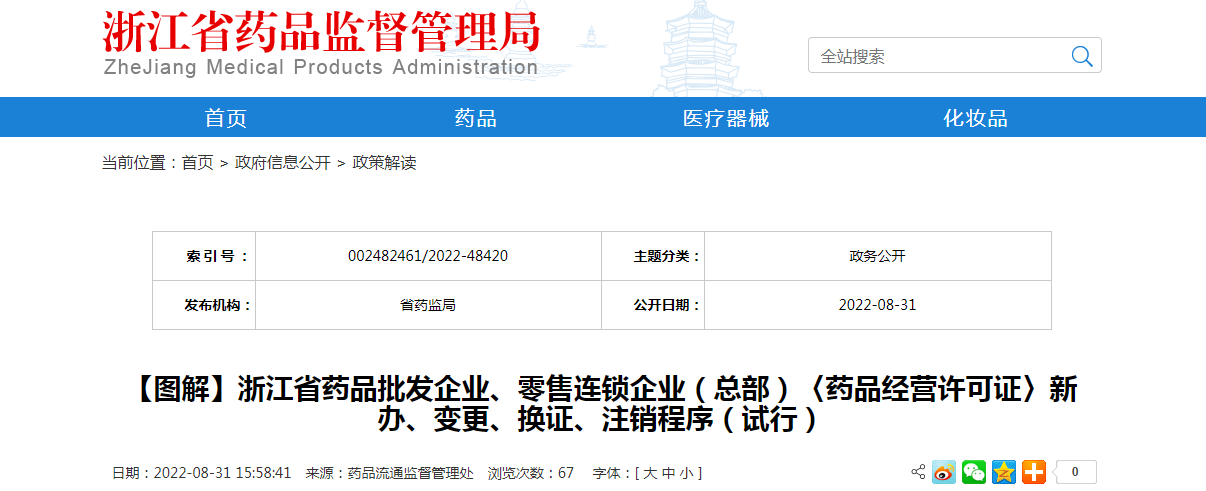Viewport: 1206px width, 491px height.
Task: Click the 发布机构 label cell
Action: 204,305
